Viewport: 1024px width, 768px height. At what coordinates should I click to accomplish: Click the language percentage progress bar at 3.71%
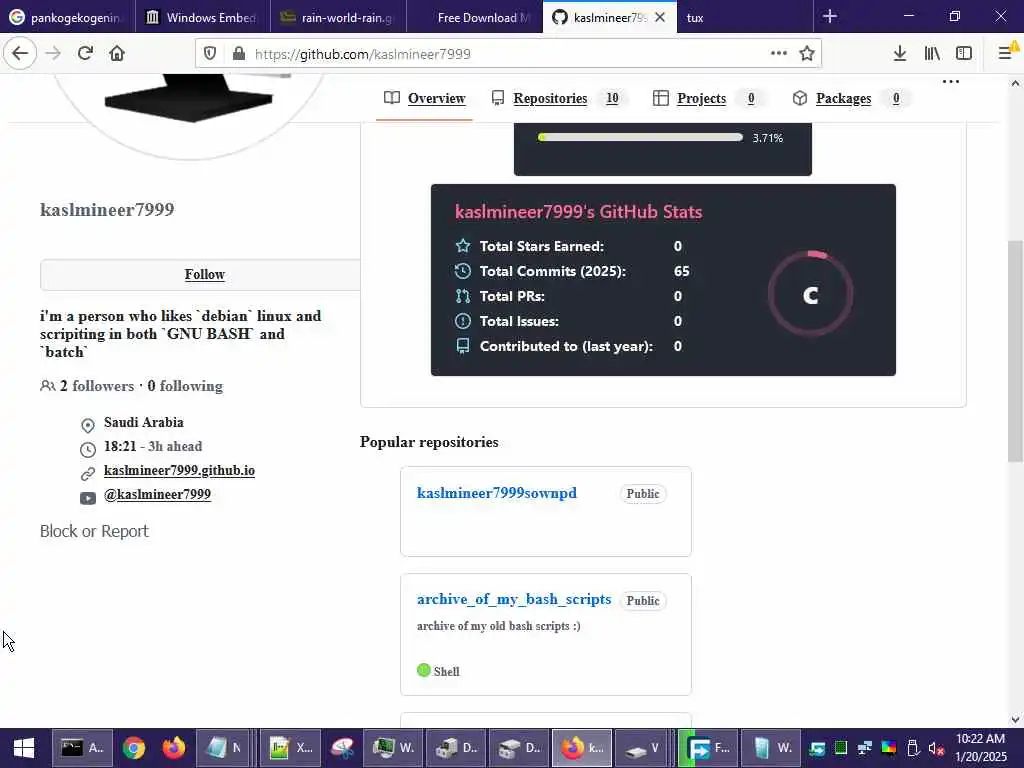tap(640, 137)
